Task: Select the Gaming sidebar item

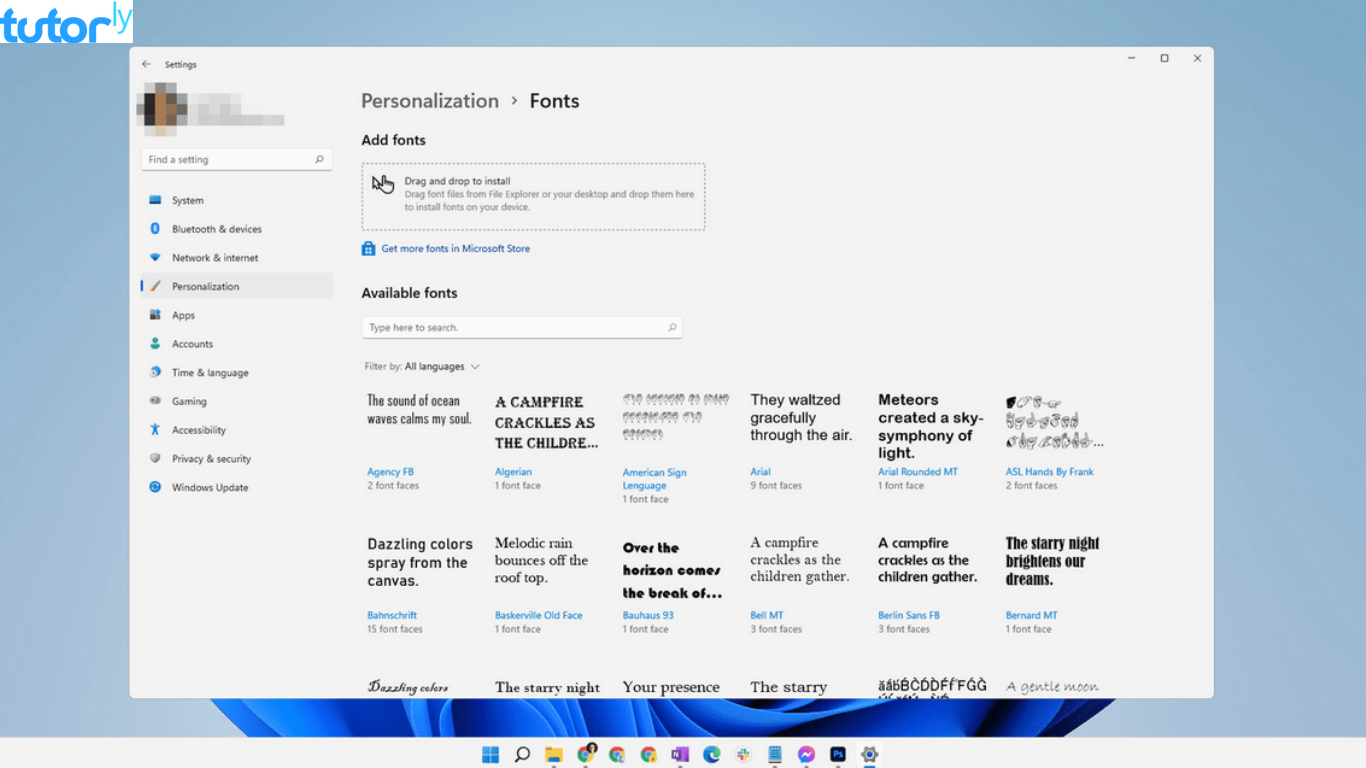Action: coord(236,401)
